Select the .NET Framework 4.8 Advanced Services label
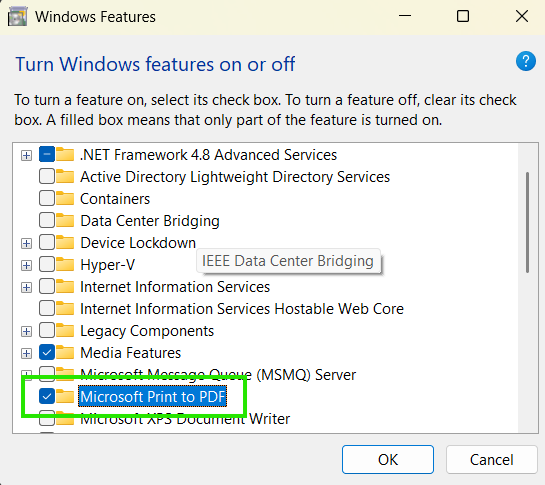Screen dimensions: 545x485 209,154
